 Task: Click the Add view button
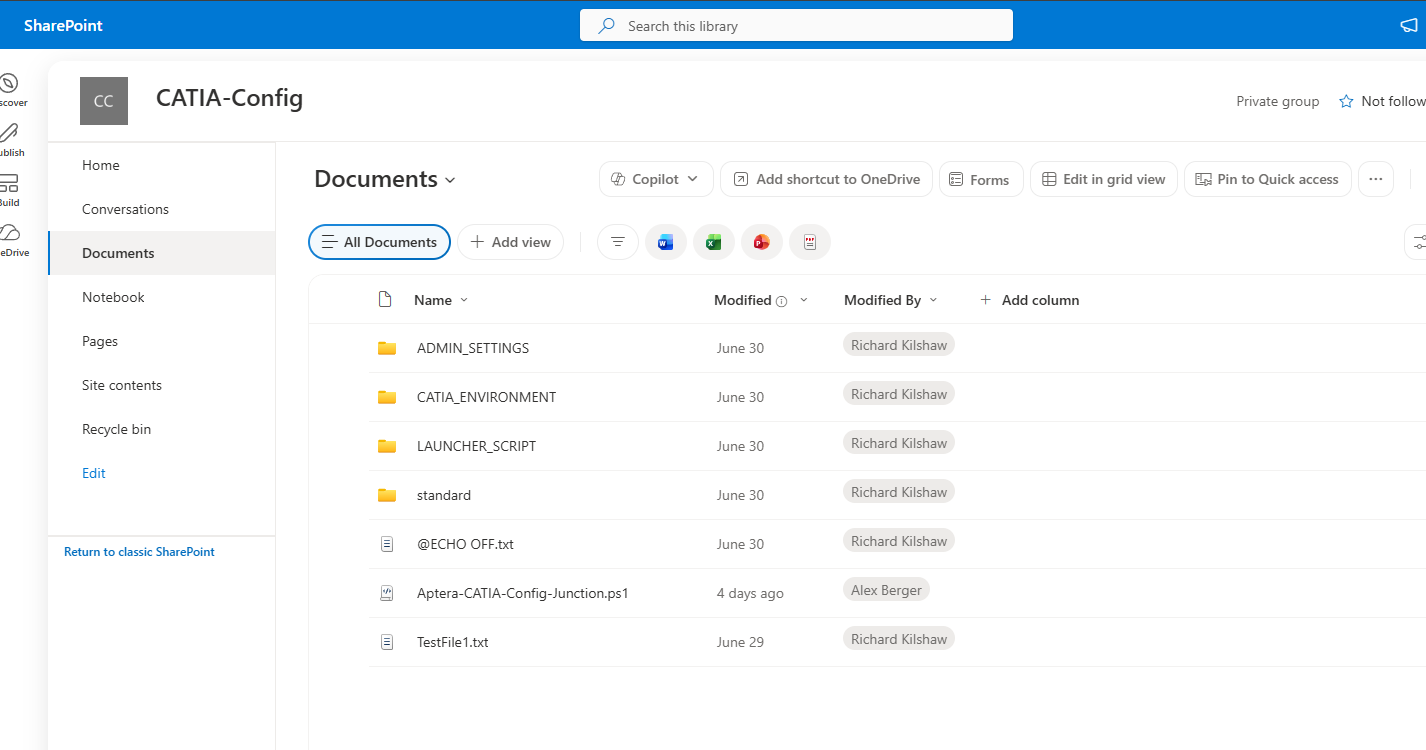(x=511, y=242)
